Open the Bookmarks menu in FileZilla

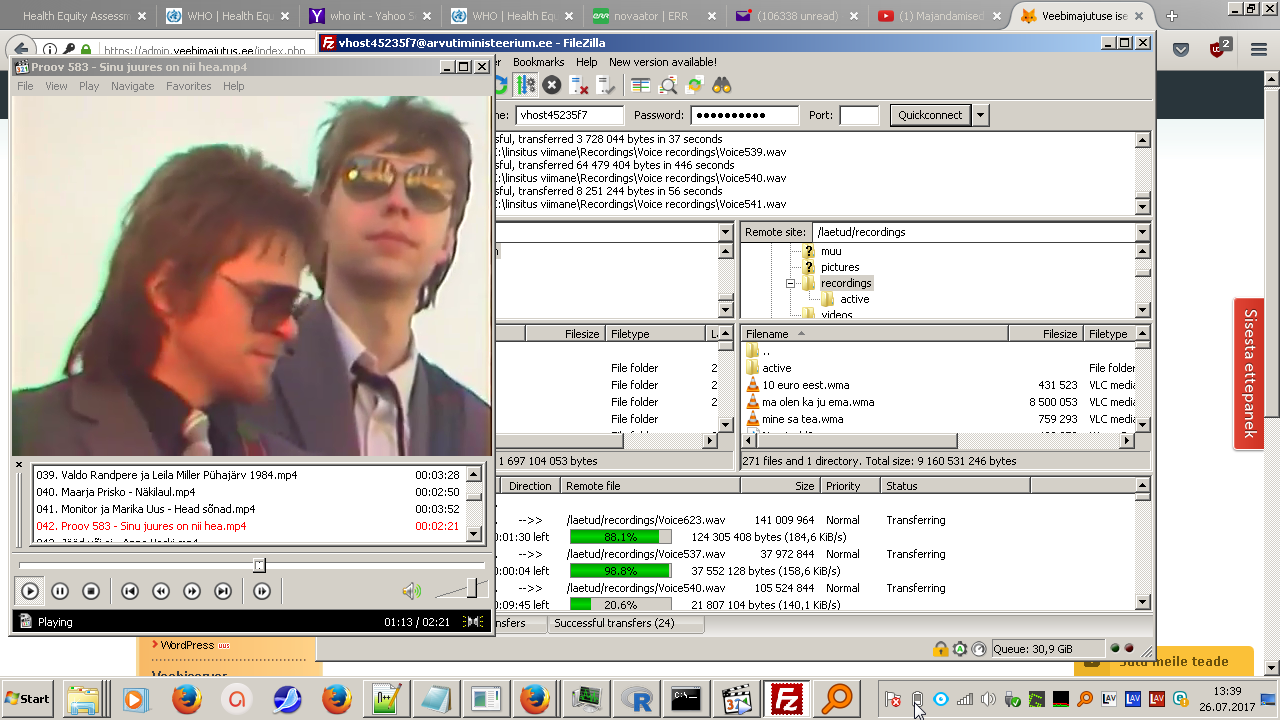[538, 62]
